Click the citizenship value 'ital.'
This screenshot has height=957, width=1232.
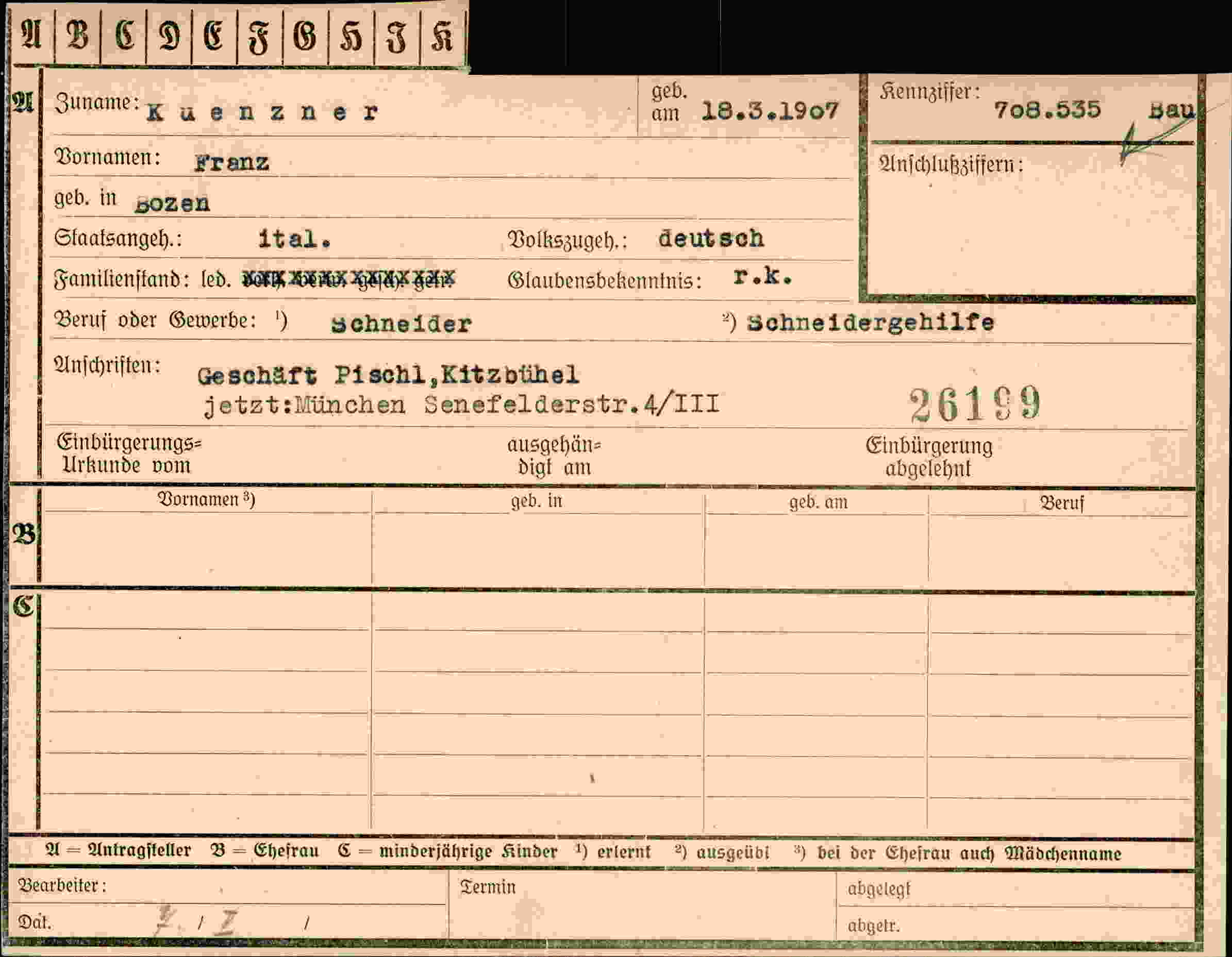294,240
